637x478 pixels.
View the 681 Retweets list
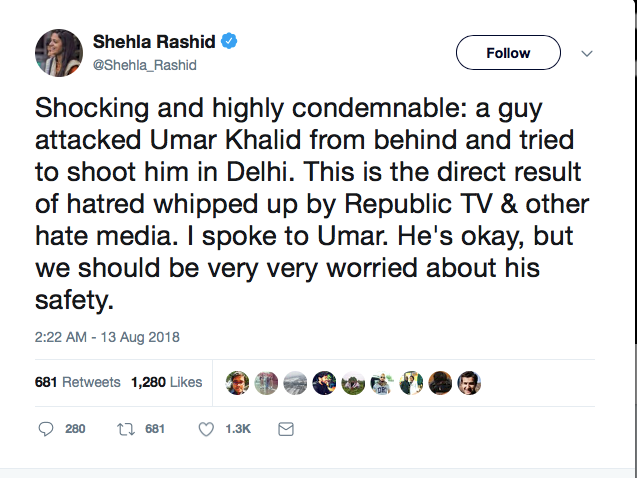coord(78,382)
